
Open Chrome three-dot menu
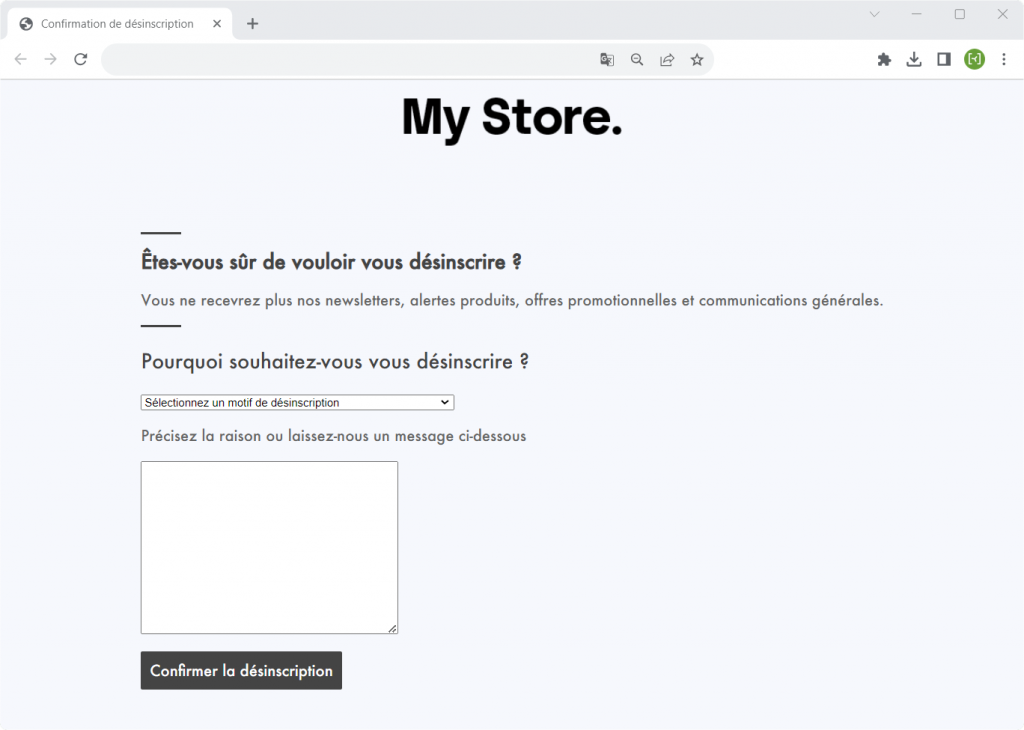1004,59
